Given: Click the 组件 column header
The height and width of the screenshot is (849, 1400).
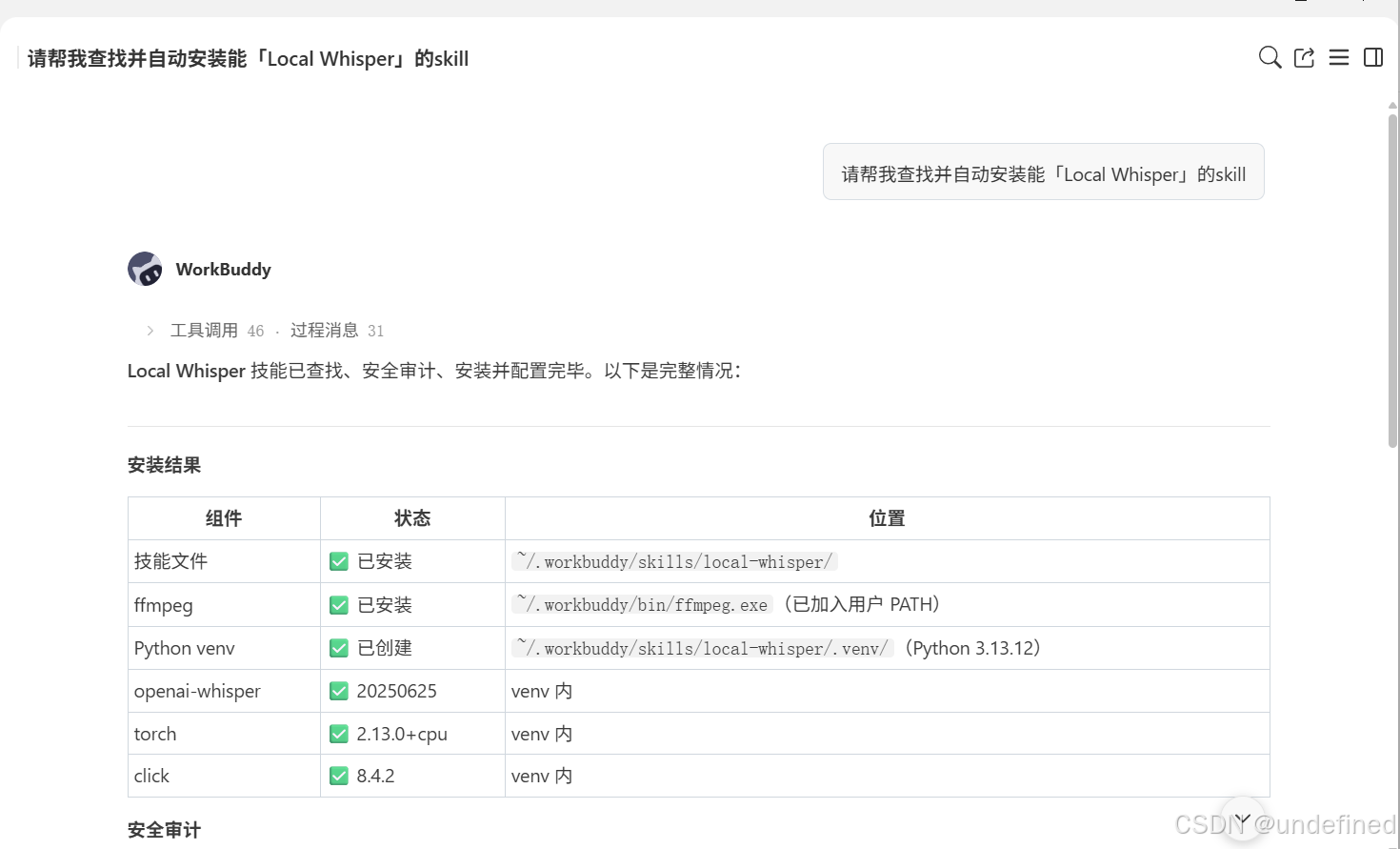Looking at the screenshot, I should pyautogui.click(x=224, y=518).
